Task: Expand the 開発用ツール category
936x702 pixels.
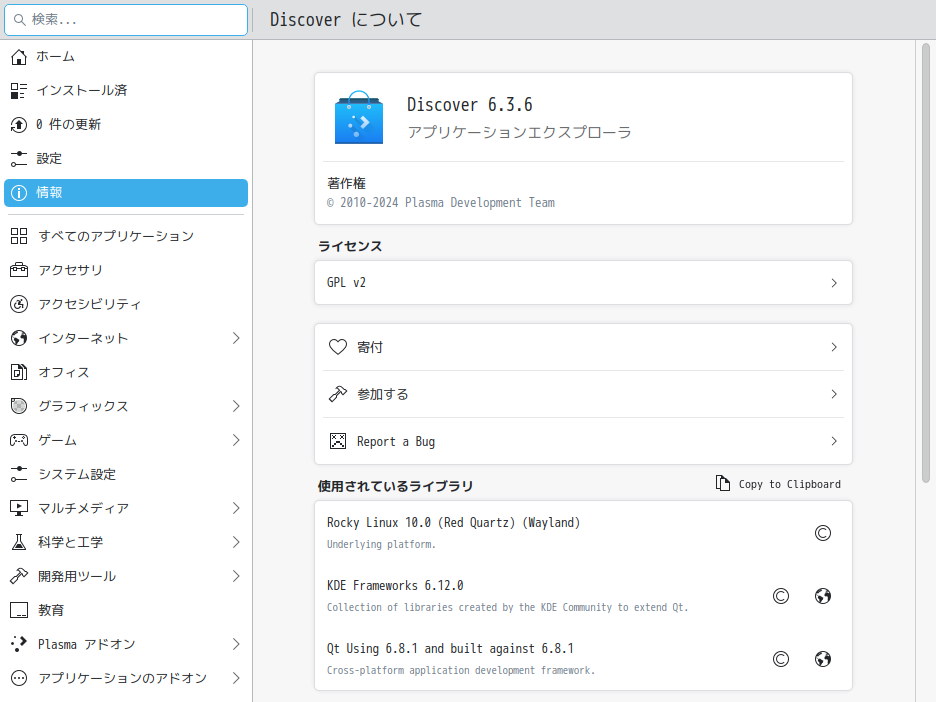Action: pos(126,576)
